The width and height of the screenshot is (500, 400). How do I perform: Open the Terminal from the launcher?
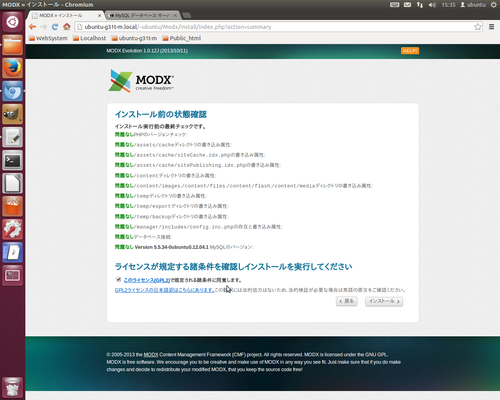(x=13, y=160)
